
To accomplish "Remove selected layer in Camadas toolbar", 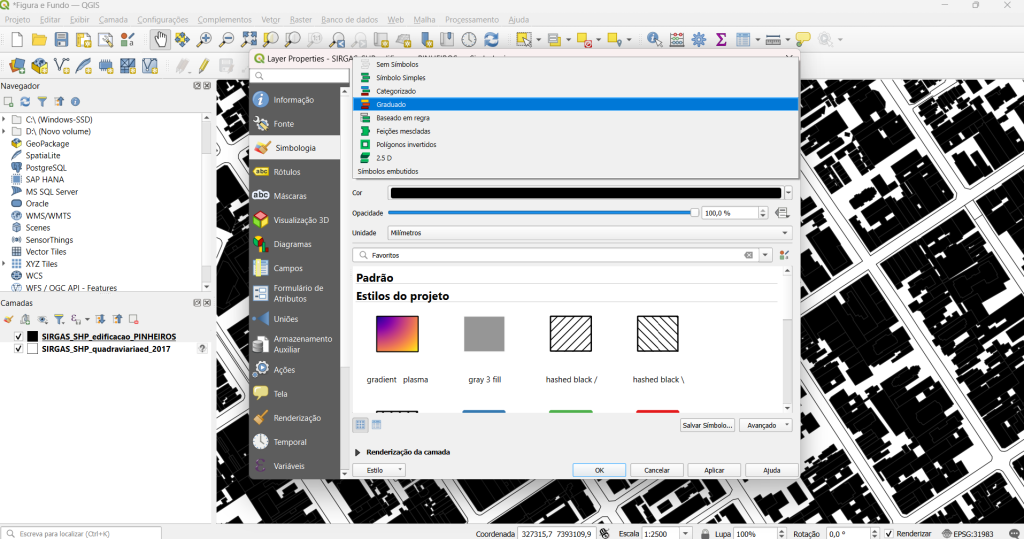I will tap(134, 319).
